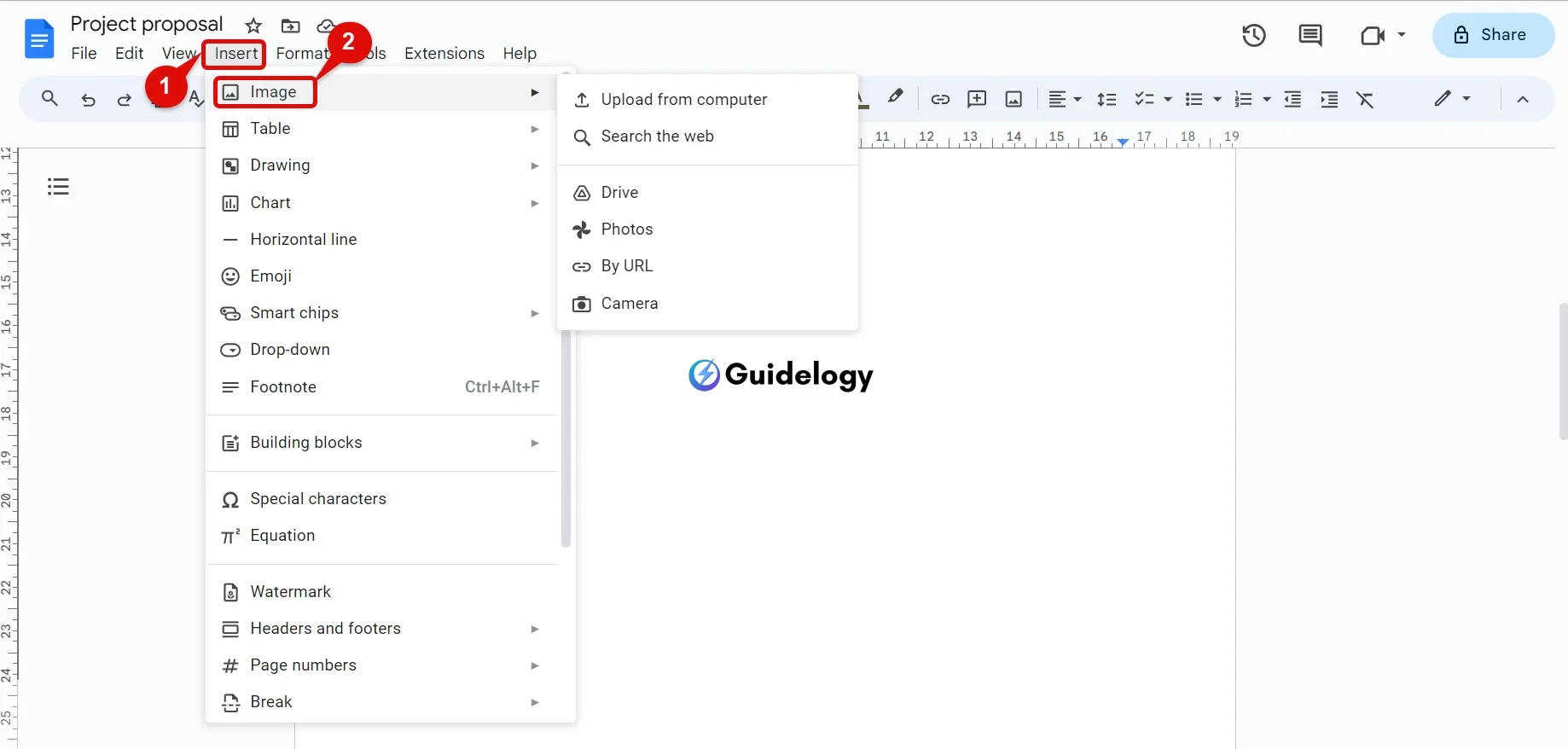Show document outline icon
Screen dimensions: 1568x749
coord(58,186)
